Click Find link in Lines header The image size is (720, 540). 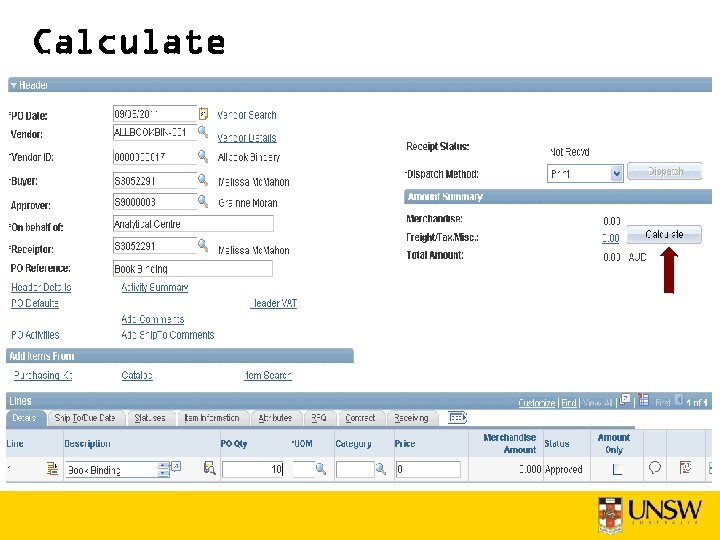(568, 403)
